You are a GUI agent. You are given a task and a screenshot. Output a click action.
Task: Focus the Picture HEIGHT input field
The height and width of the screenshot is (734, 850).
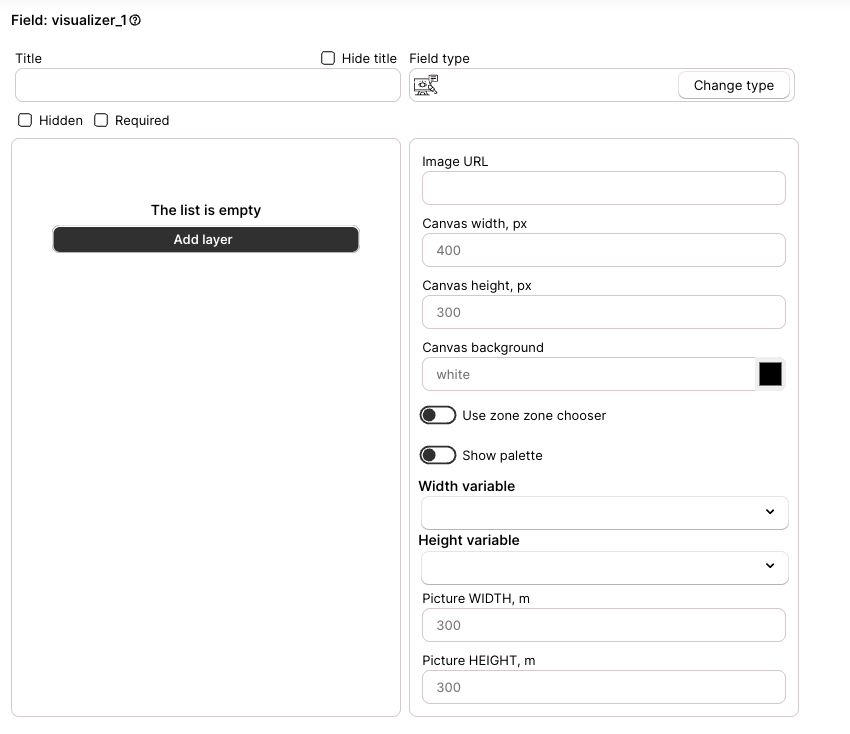point(604,687)
